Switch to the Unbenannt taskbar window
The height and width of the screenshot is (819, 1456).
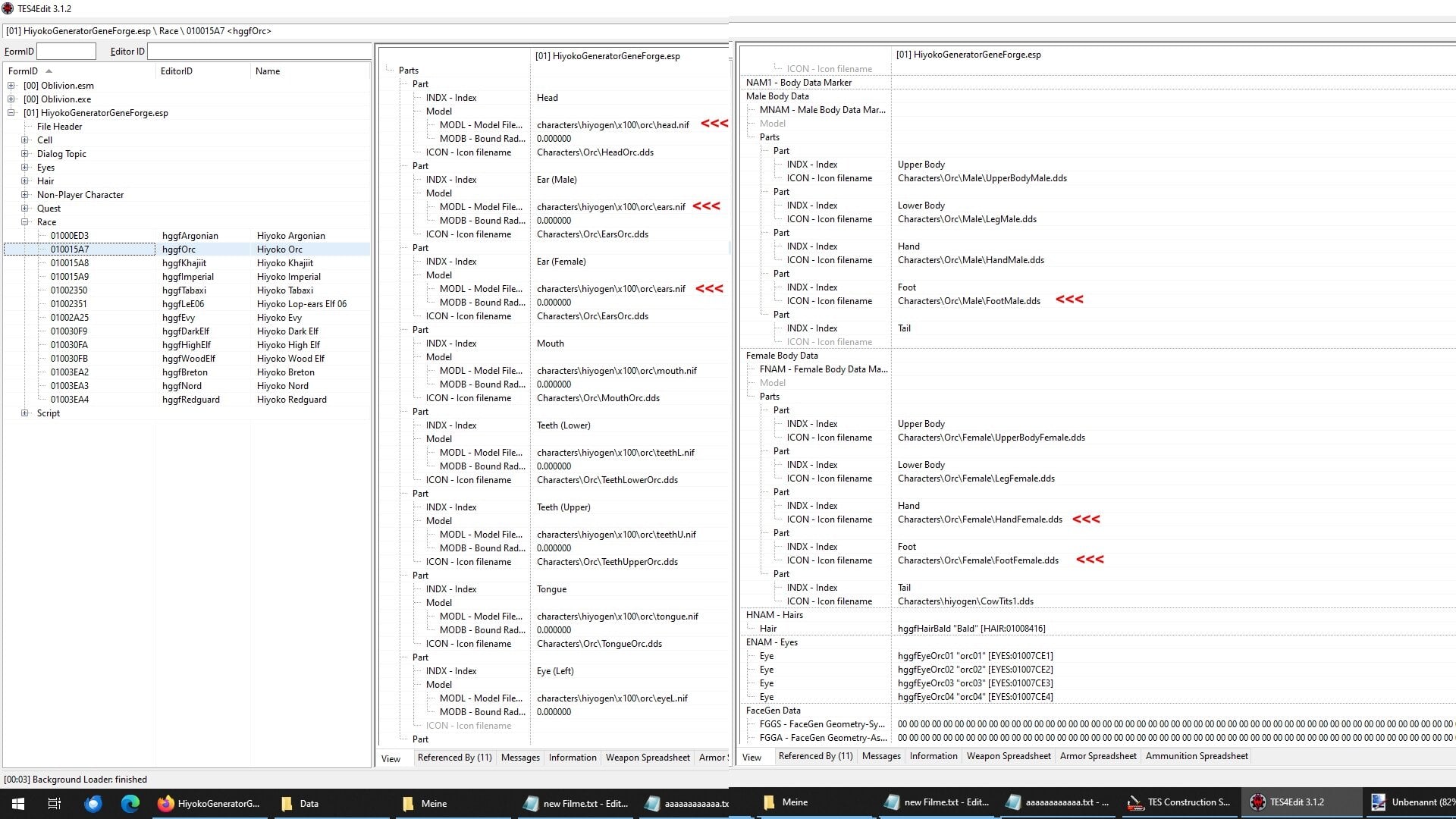1412,802
